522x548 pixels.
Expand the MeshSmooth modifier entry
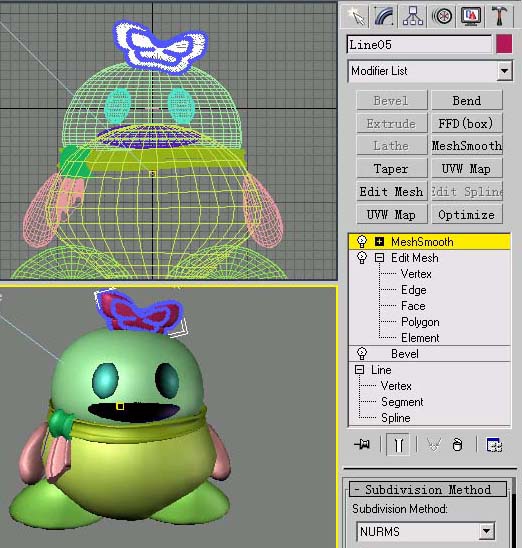coord(379,241)
